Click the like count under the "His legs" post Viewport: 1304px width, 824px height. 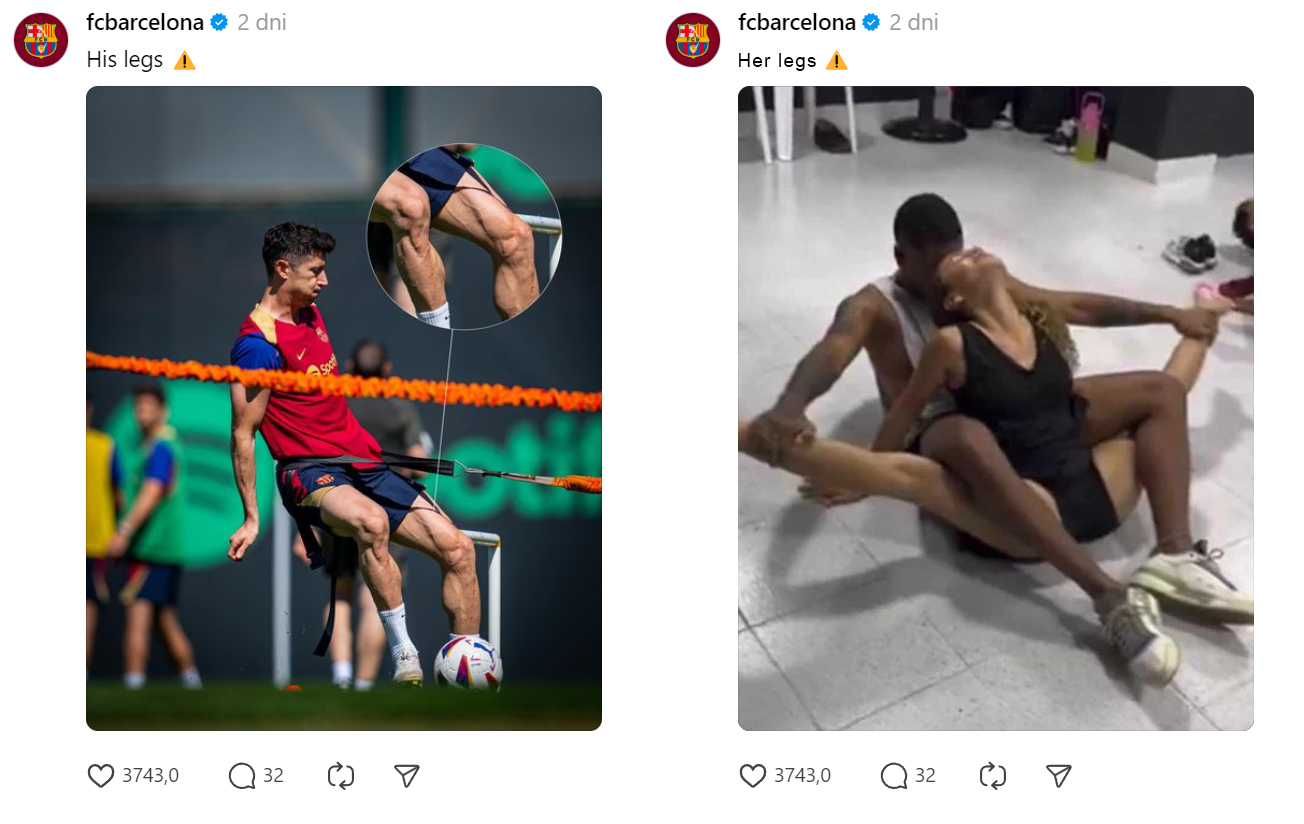pyautogui.click(x=150, y=776)
